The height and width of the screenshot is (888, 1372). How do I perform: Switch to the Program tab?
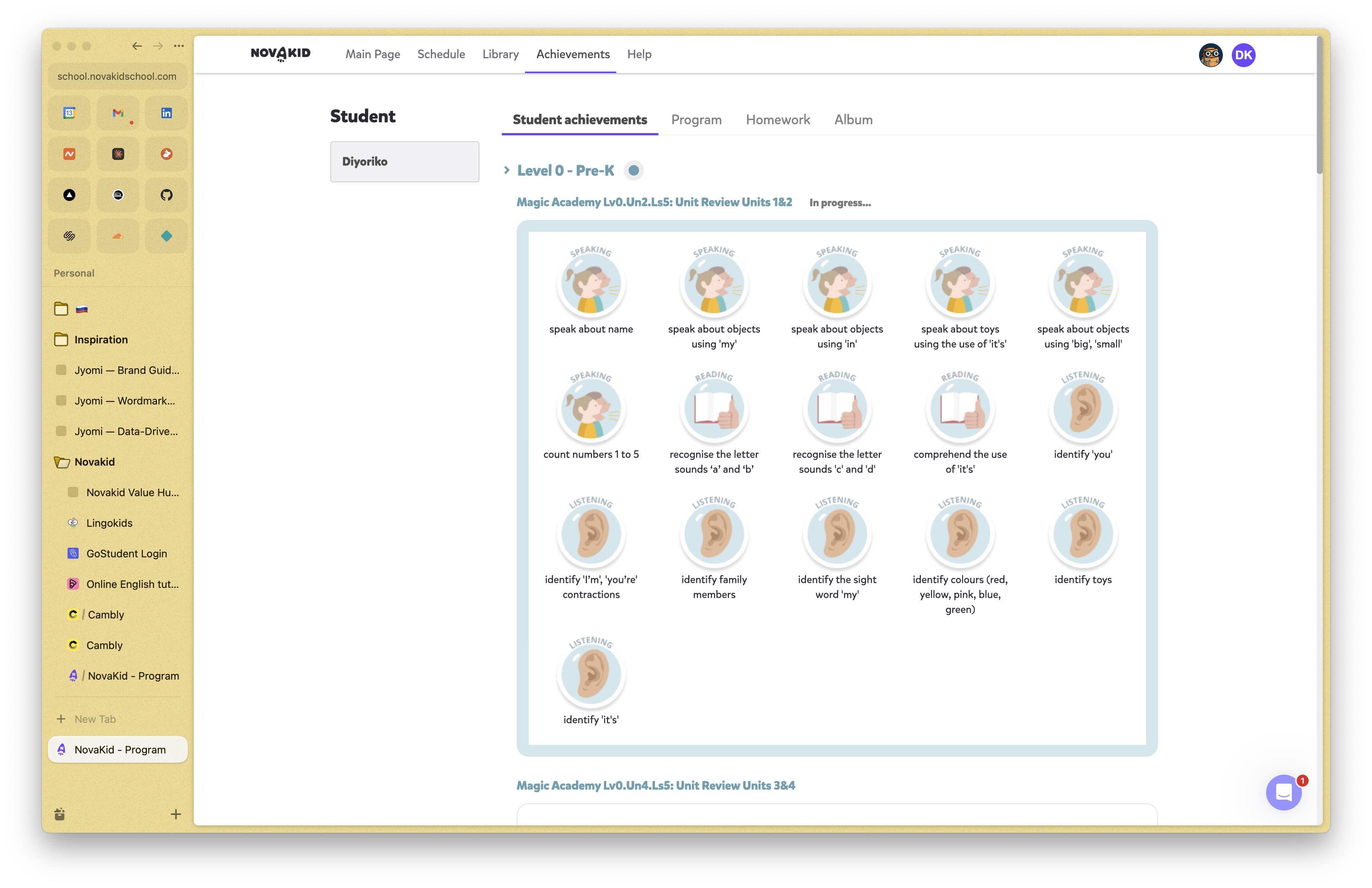(696, 120)
